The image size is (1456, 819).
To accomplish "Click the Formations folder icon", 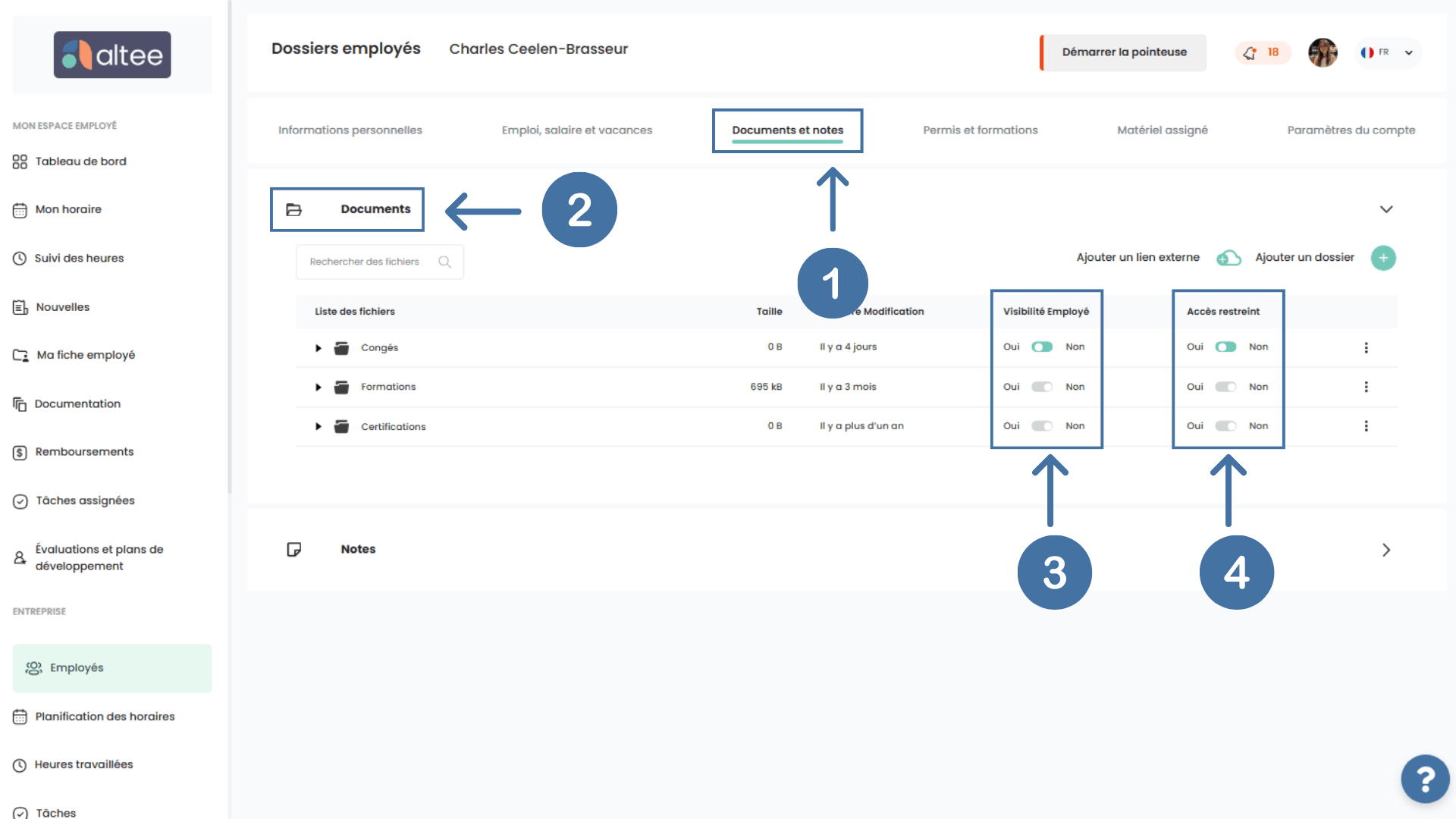I will pos(342,388).
